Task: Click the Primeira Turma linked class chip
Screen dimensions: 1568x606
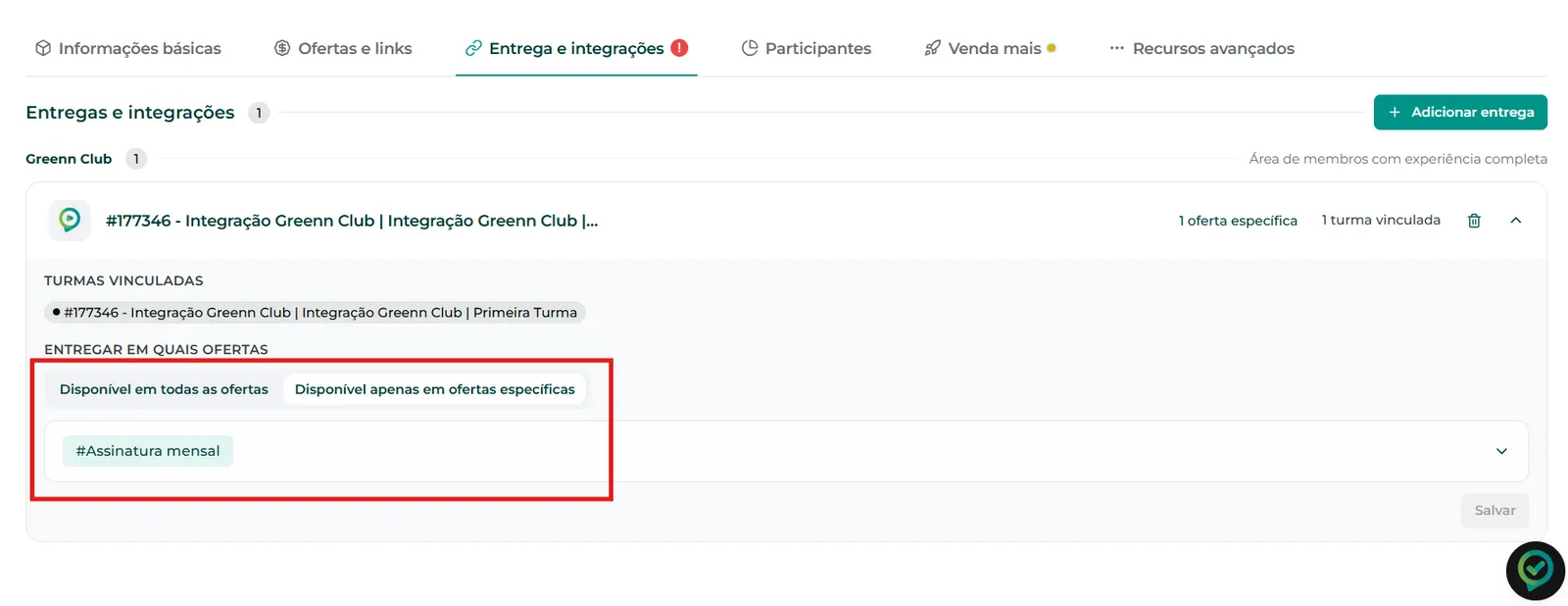Action: tap(315, 312)
